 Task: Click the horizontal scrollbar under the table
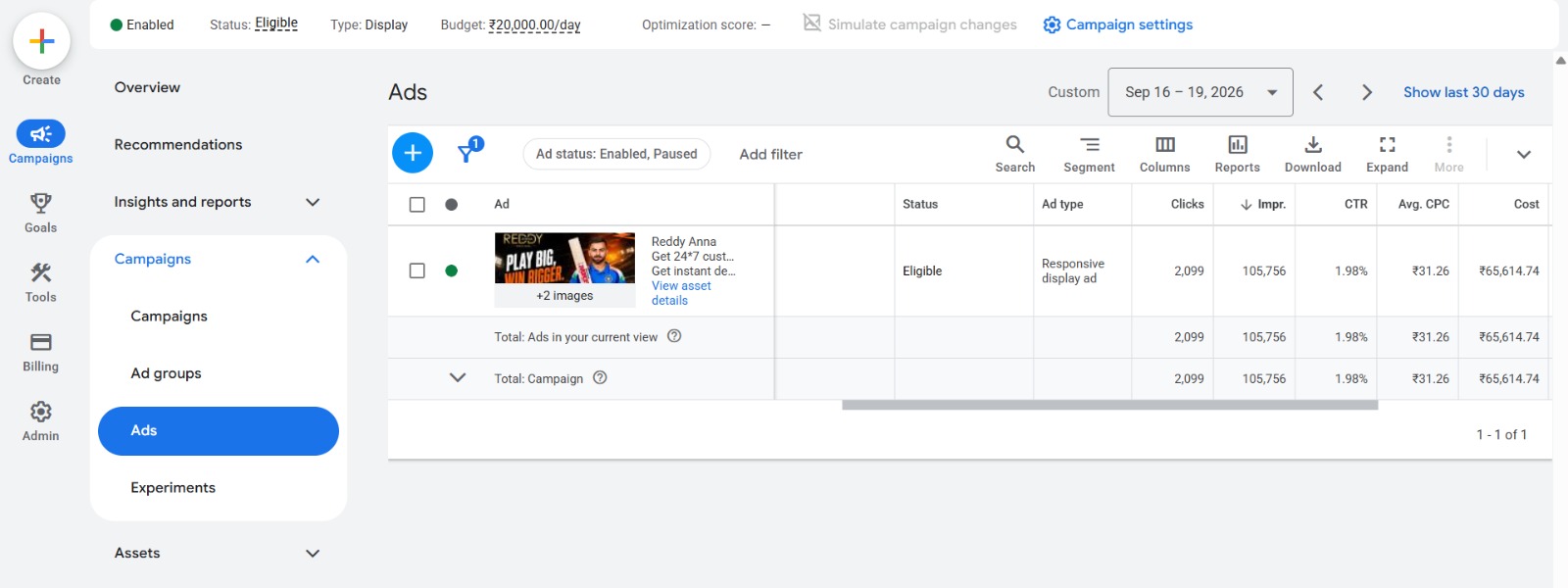1110,405
